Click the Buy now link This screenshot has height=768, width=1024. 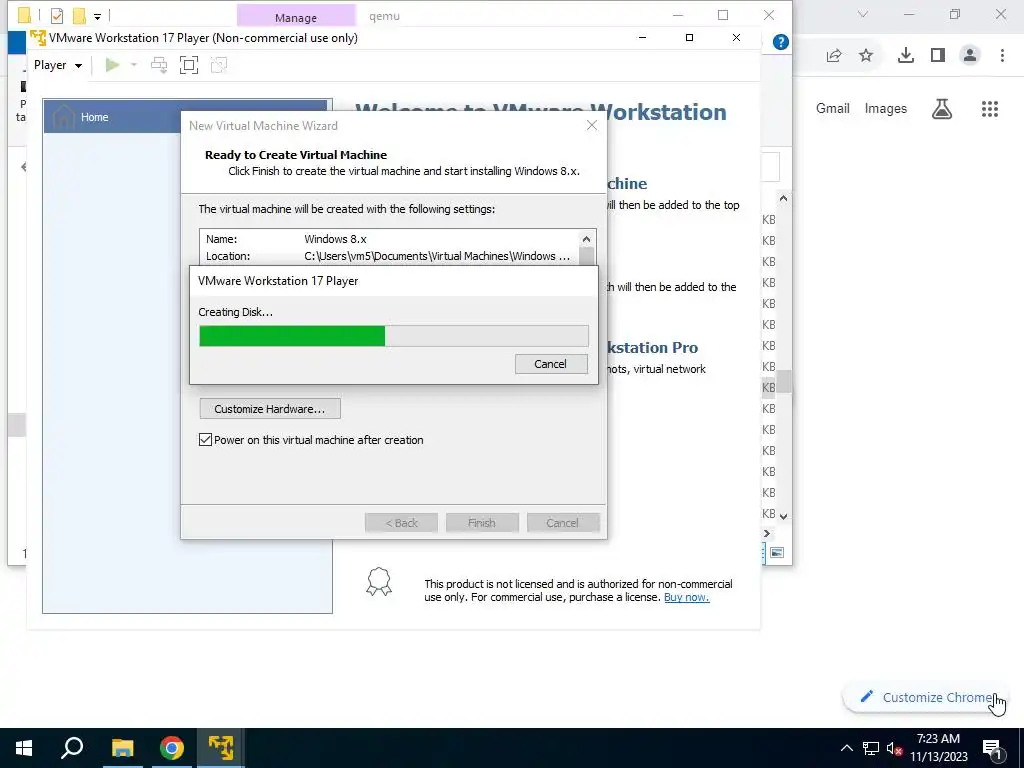(686, 597)
